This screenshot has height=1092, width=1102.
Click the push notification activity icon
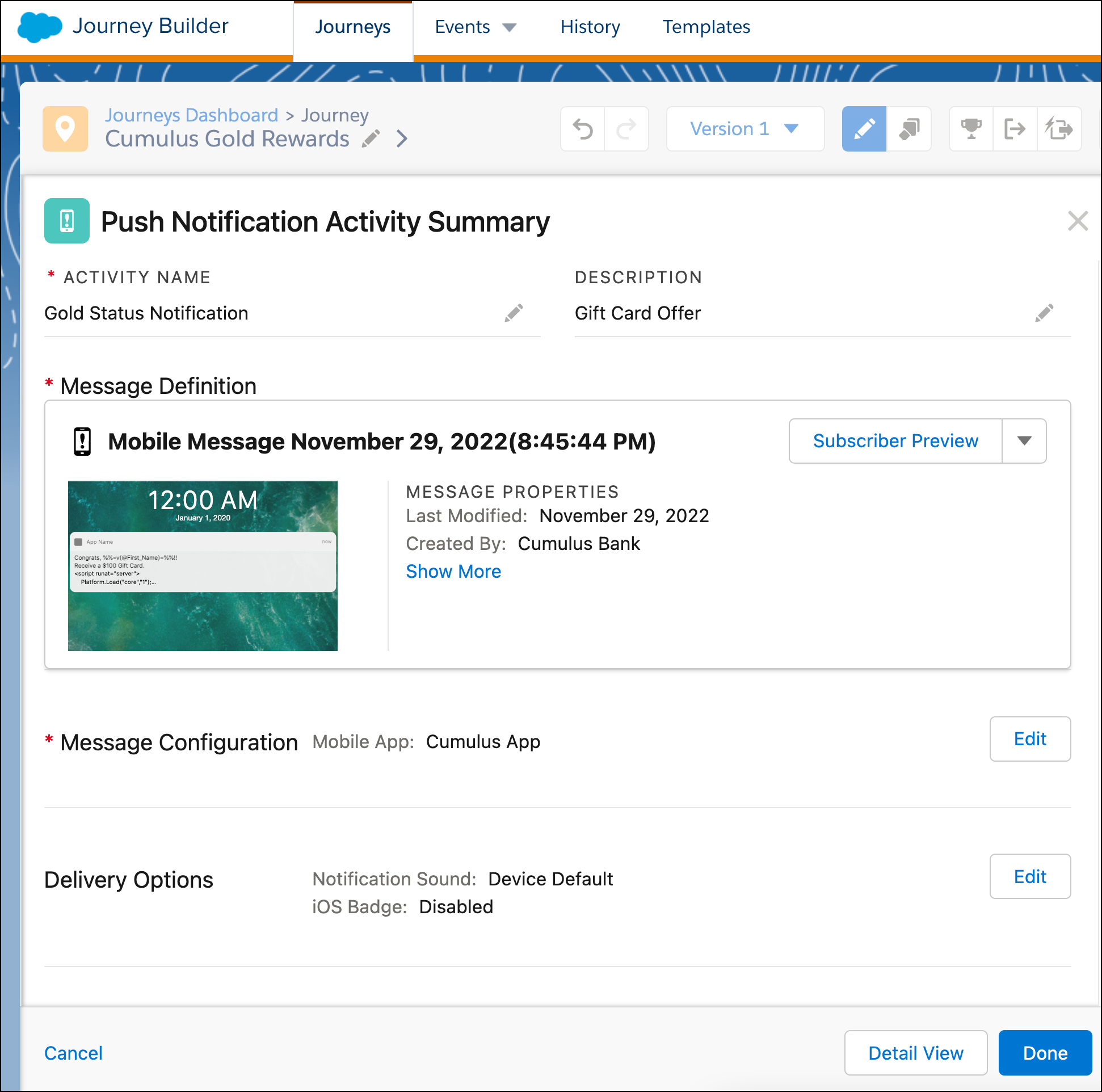67,221
